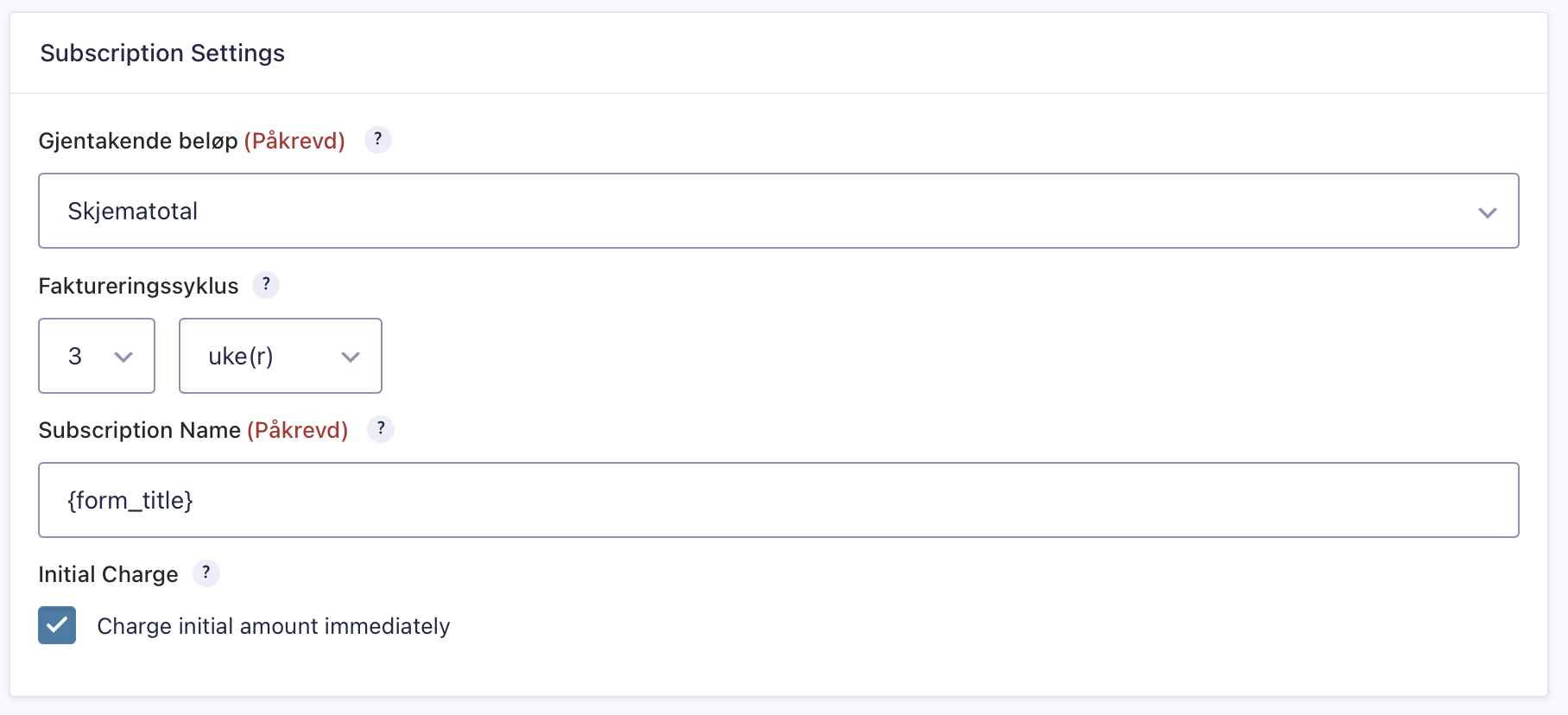Show help icon next to Faktureringssyklus
Viewport: 1568px width, 715px height.
click(266, 285)
